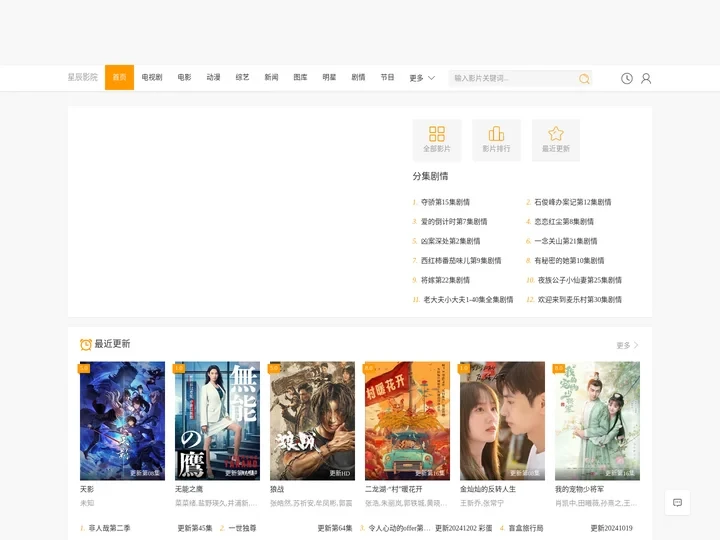Open 盲盒旅行局 list entry
The width and height of the screenshot is (720, 540).
click(x=526, y=529)
